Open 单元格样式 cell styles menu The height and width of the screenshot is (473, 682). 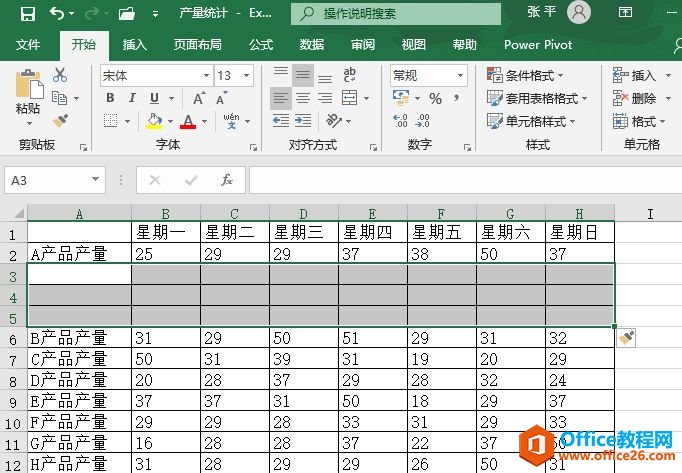tap(531, 121)
